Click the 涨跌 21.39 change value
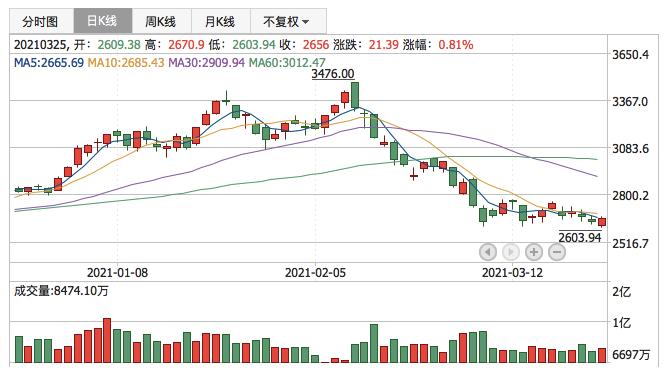 pyautogui.click(x=384, y=45)
